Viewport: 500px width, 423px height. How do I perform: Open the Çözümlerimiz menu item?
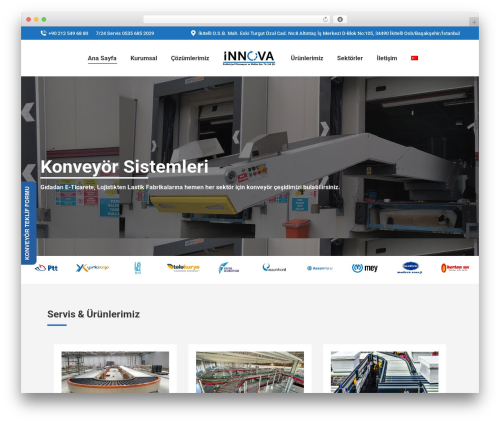190,58
